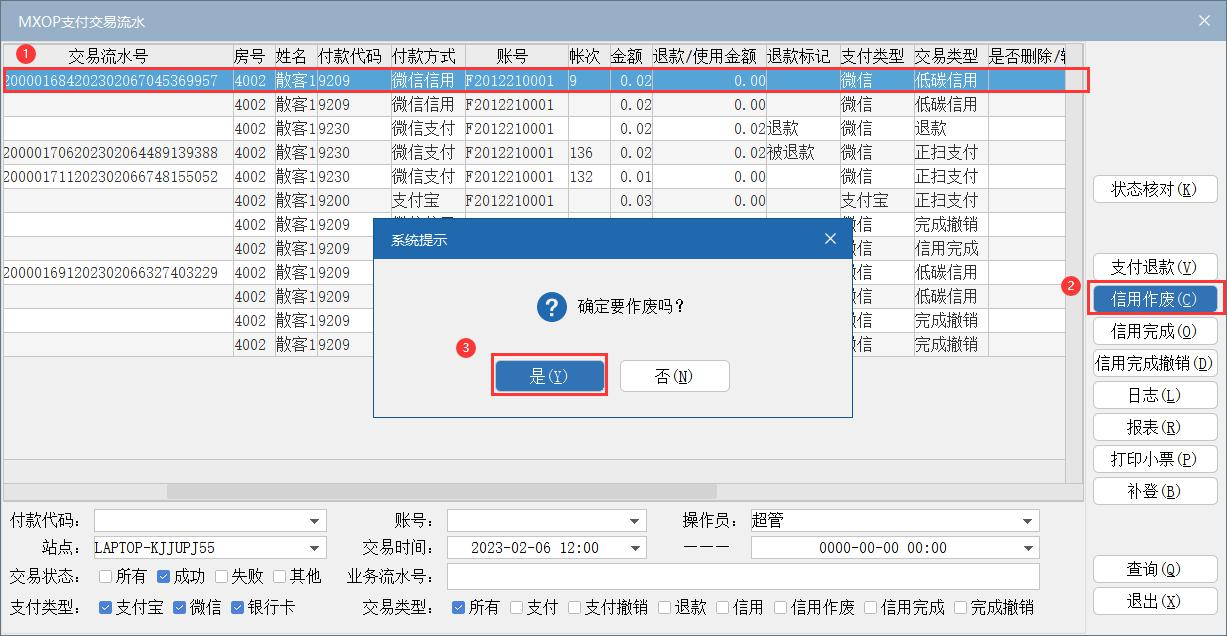Click the 付款代码 column header
This screenshot has height=636, width=1227.
pos(353,56)
